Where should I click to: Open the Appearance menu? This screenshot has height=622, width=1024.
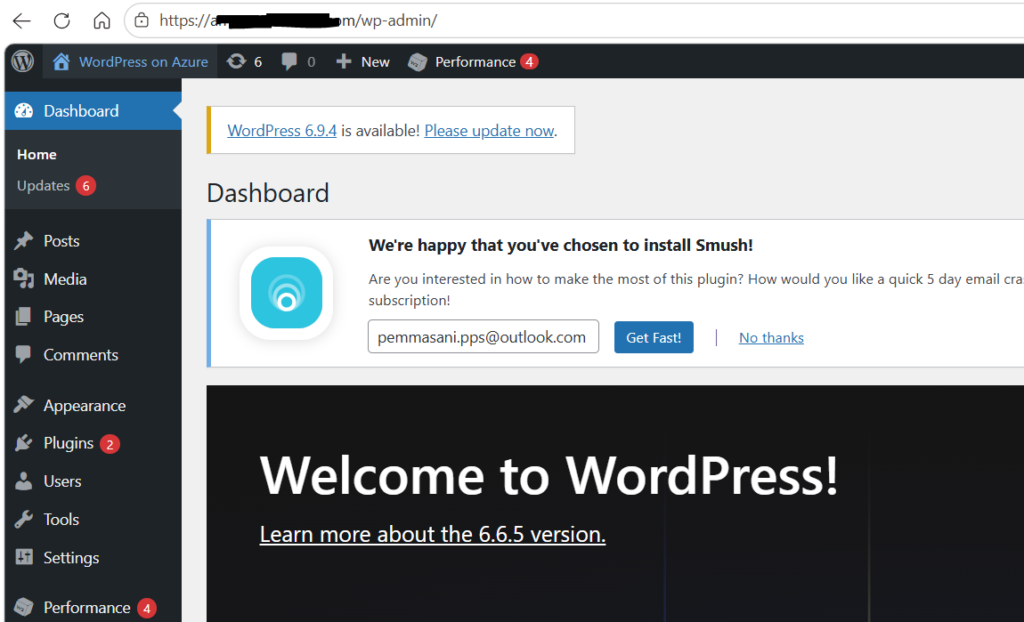click(84, 406)
